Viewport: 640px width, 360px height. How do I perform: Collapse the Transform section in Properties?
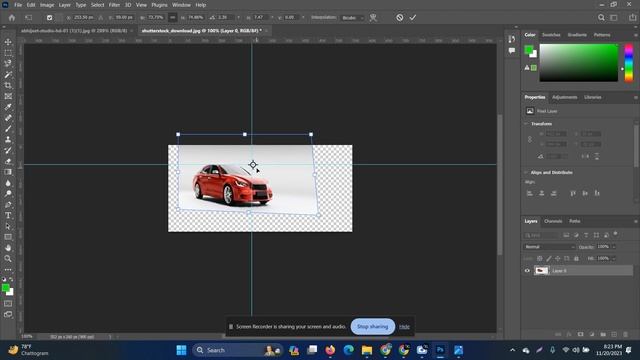[526, 124]
